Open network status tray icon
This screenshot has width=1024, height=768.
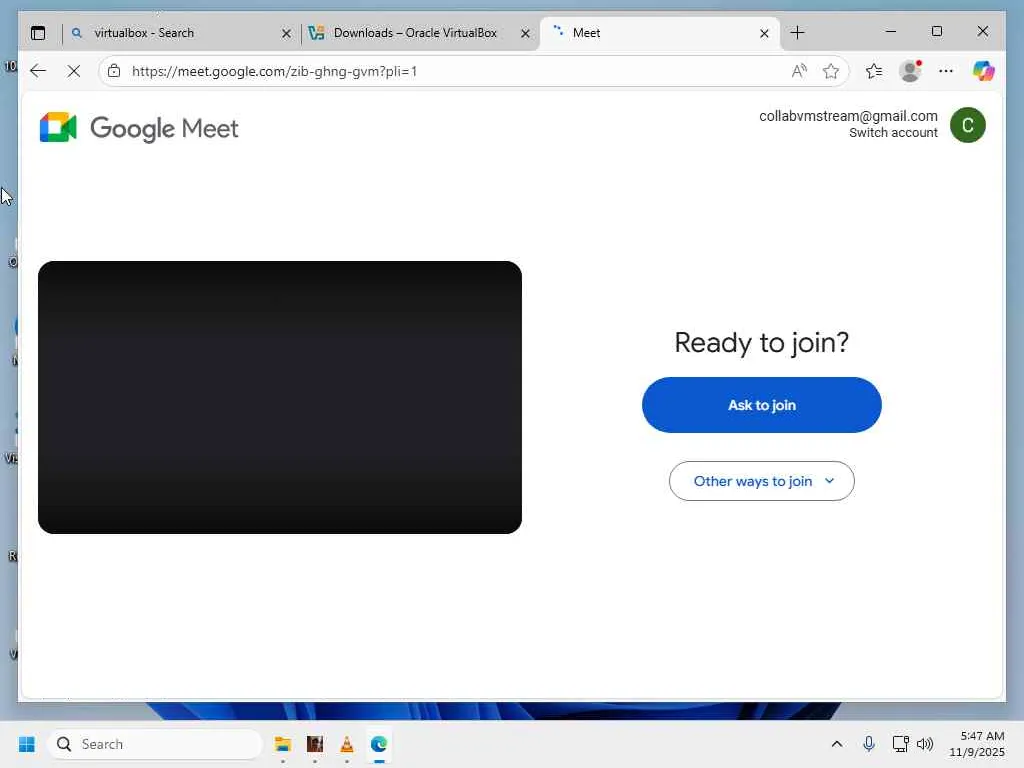[900, 744]
